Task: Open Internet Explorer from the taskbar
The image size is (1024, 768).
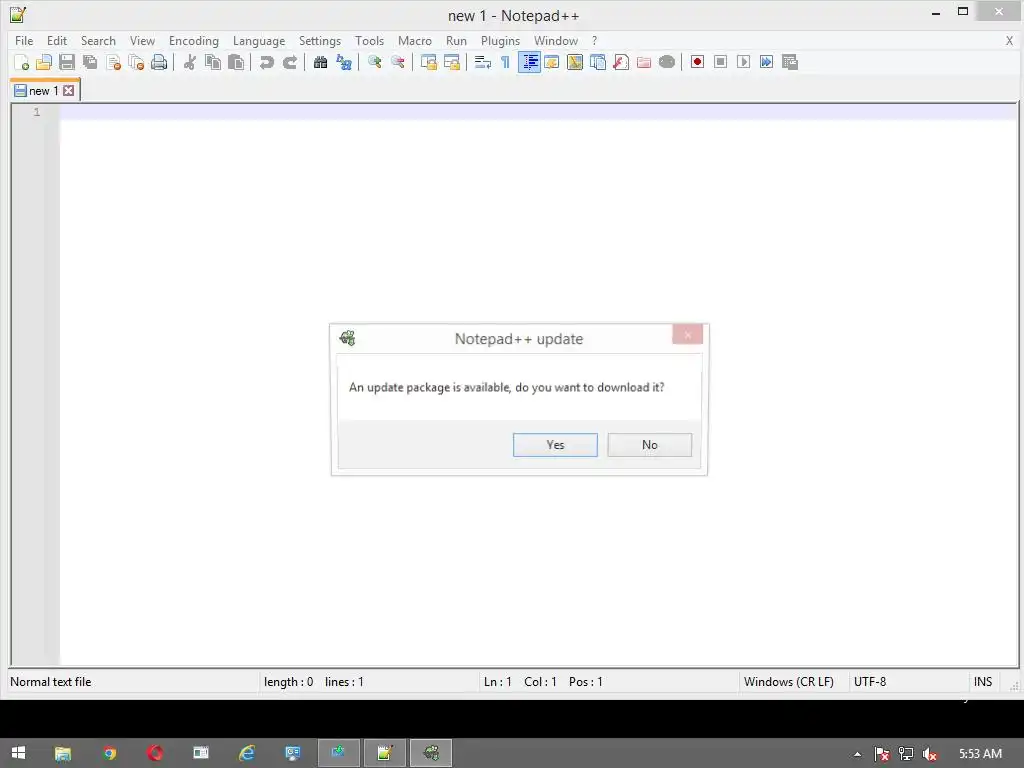Action: (246, 753)
